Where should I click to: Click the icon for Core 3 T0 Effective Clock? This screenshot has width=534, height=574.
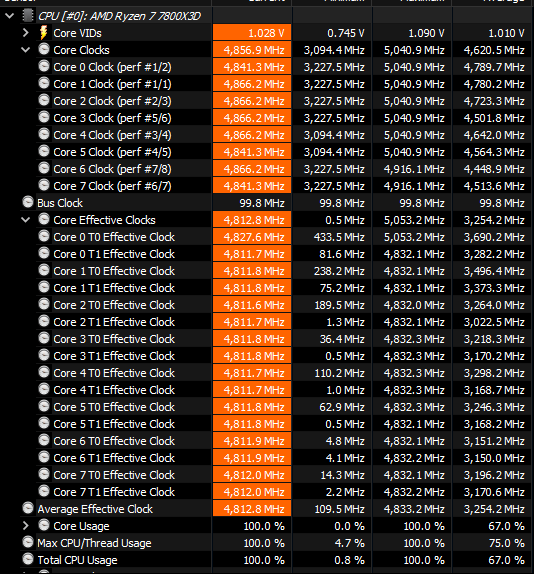click(x=44, y=338)
